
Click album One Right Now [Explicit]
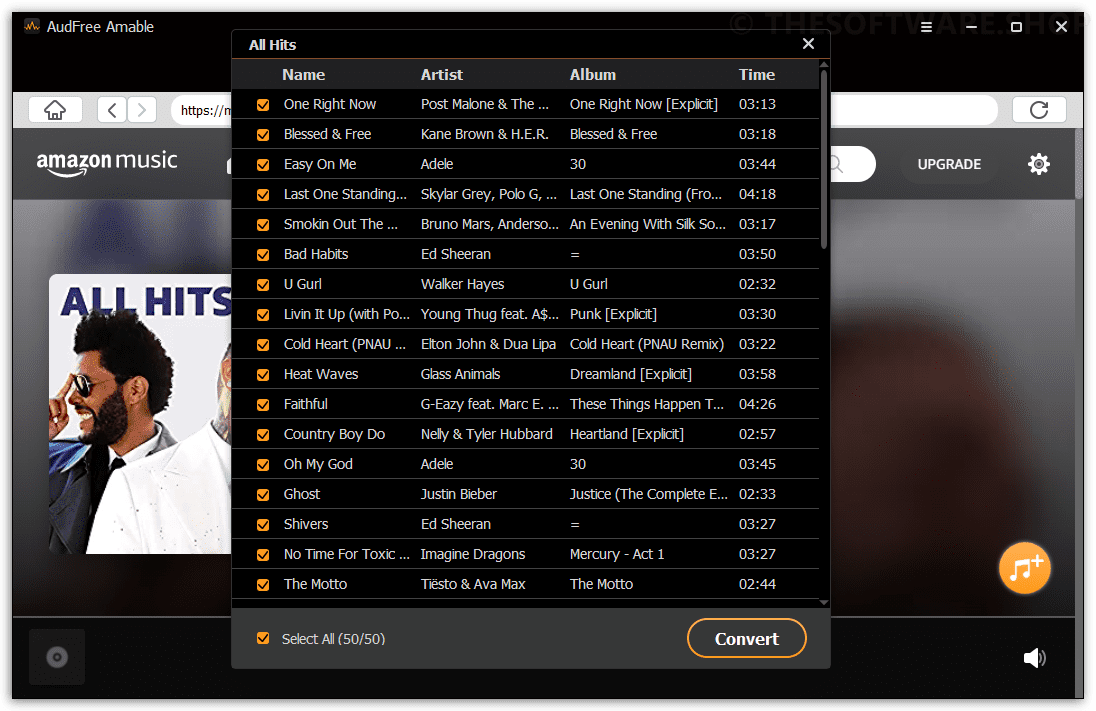(x=644, y=104)
